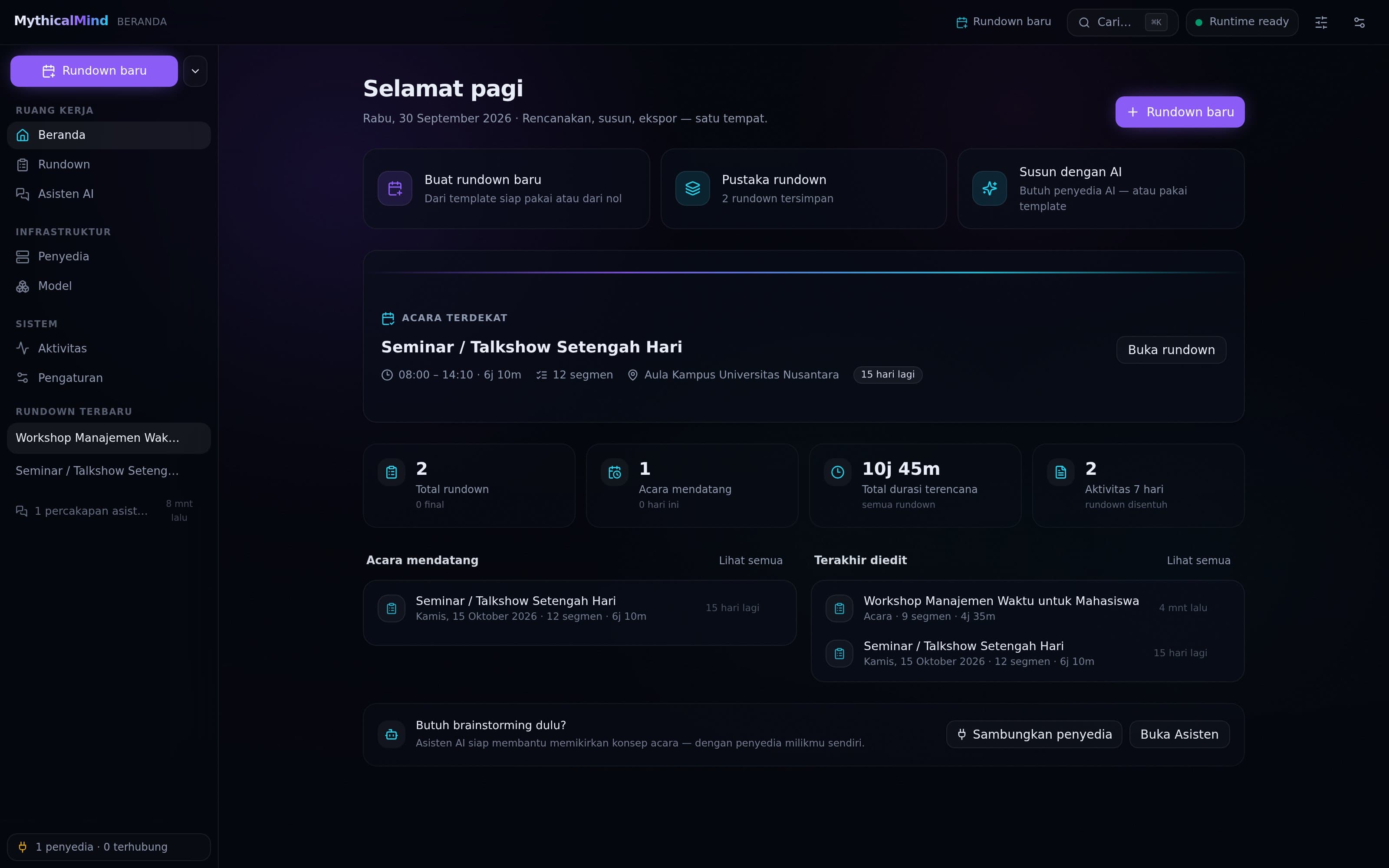Viewport: 1389px width, 868px height.
Task: Click the Runtime ready status pill
Action: coord(1241,23)
